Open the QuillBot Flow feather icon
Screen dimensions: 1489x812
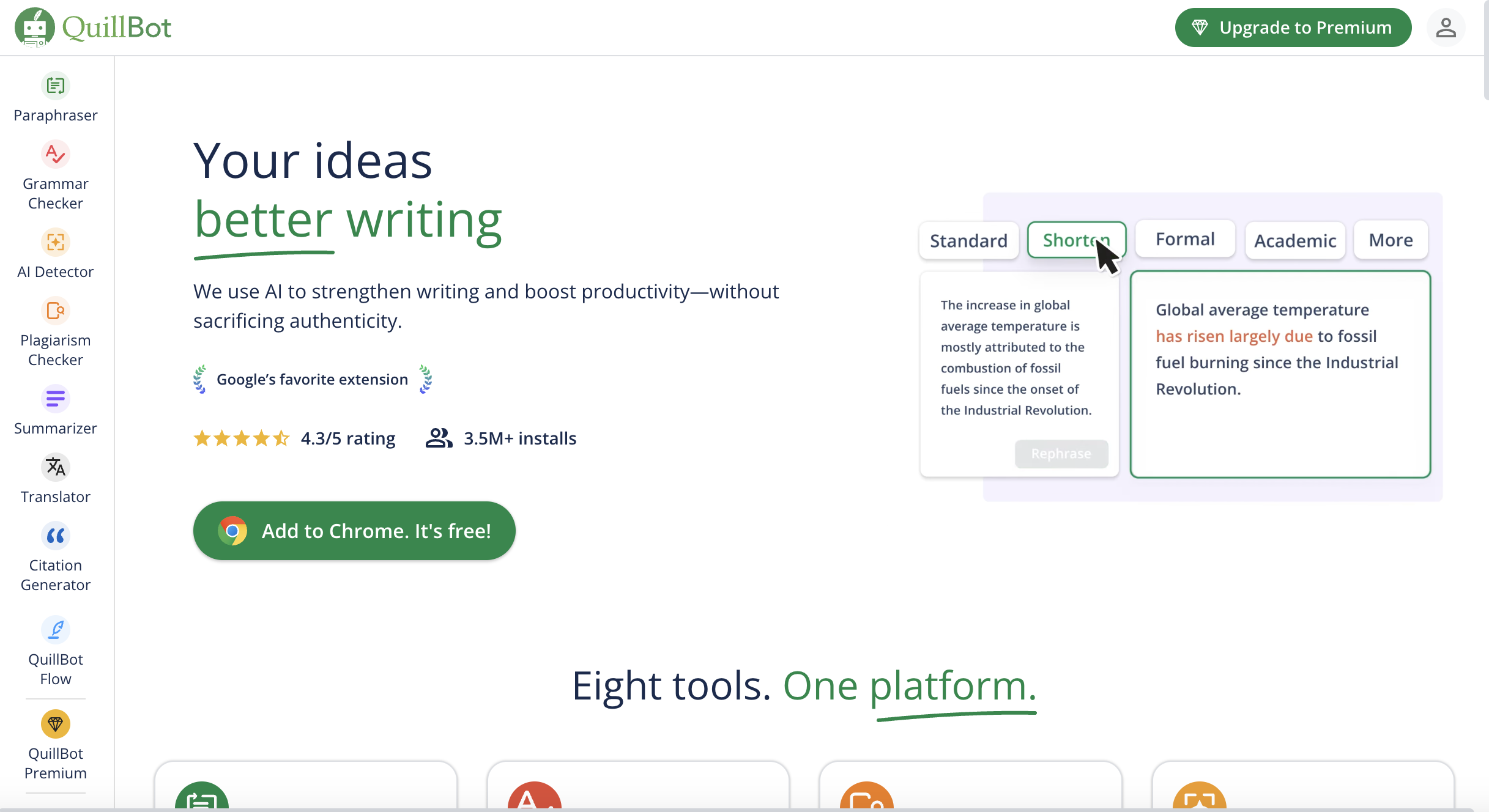(x=56, y=630)
